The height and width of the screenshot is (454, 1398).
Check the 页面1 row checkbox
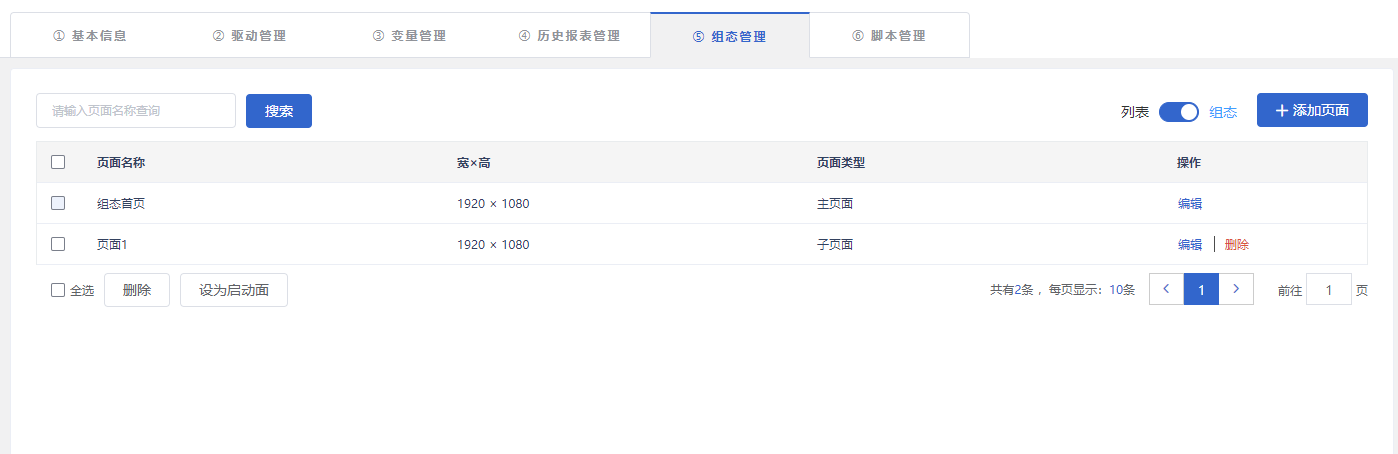tap(58, 244)
